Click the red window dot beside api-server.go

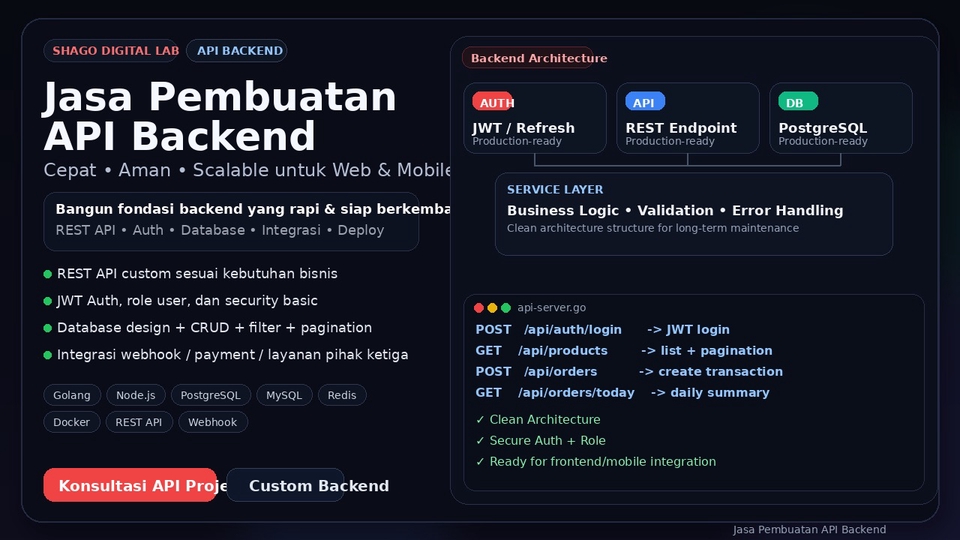pyautogui.click(x=479, y=308)
